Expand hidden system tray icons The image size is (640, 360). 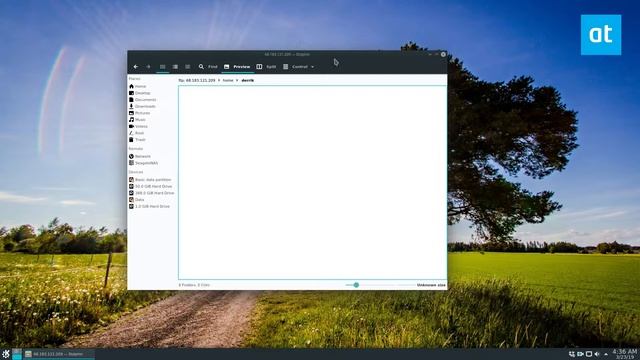(x=606, y=354)
